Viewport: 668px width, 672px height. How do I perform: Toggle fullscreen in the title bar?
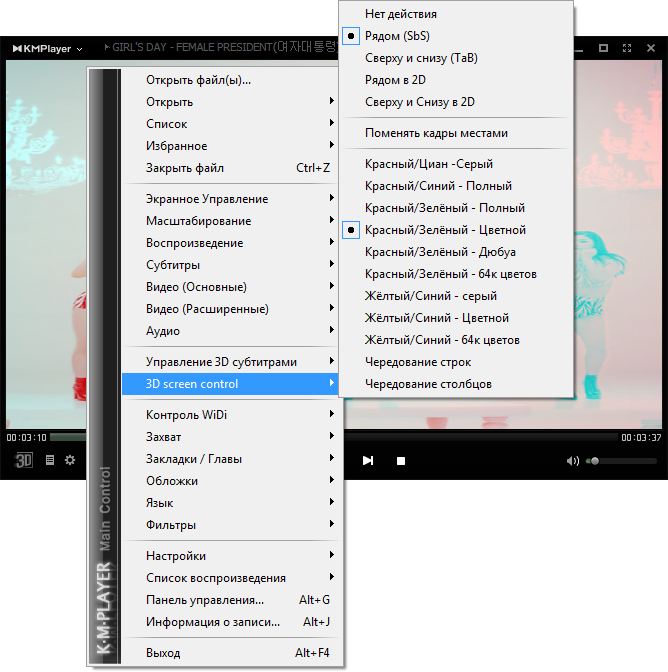click(x=627, y=48)
